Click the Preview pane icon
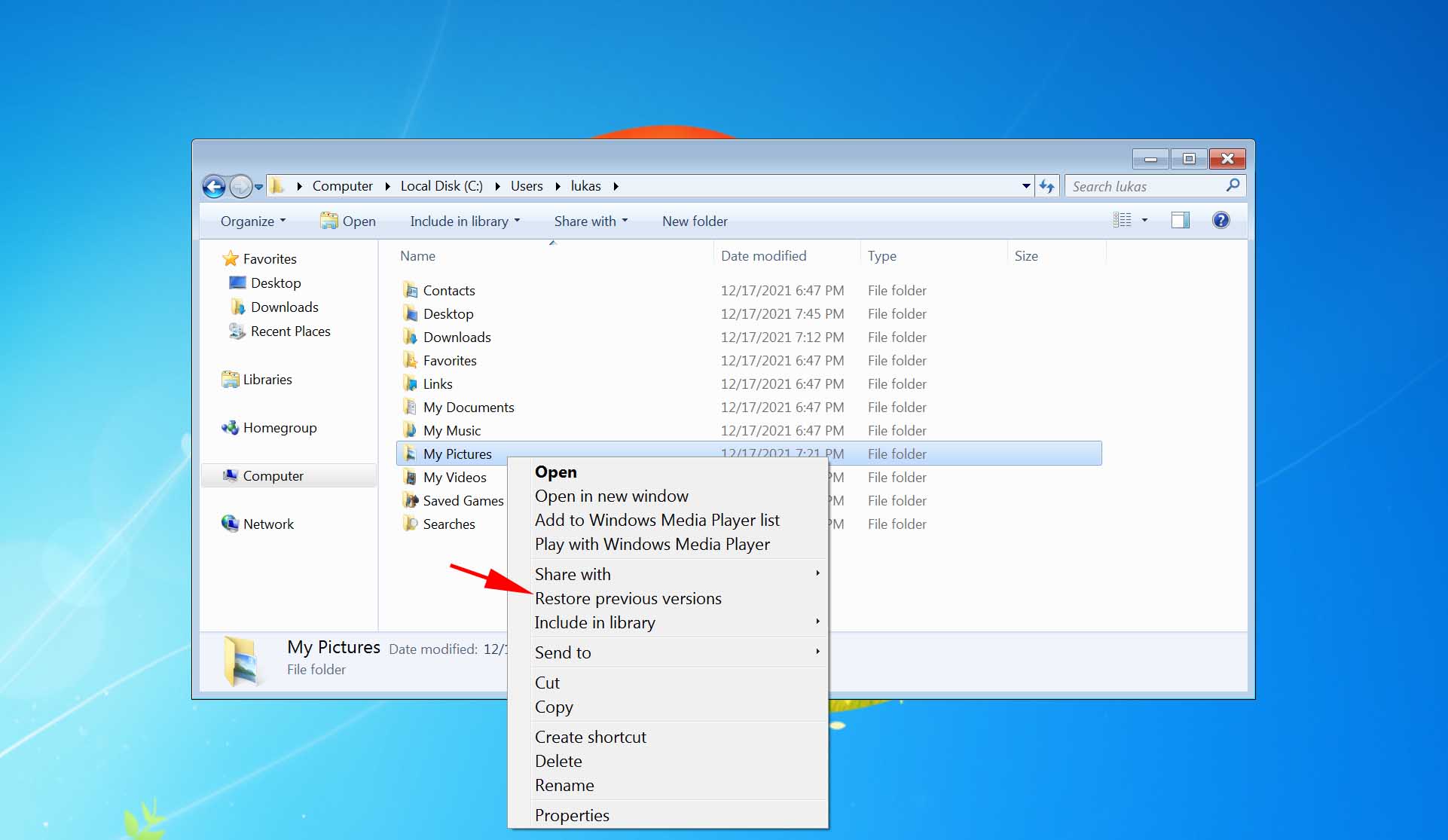The width and height of the screenshot is (1448, 840). coord(1181,220)
